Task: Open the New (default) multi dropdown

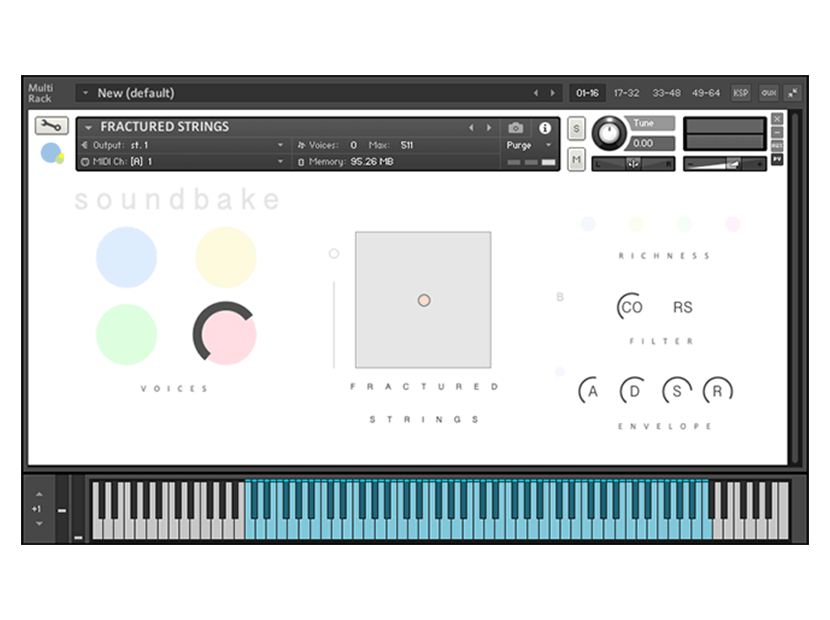Action: pos(85,93)
